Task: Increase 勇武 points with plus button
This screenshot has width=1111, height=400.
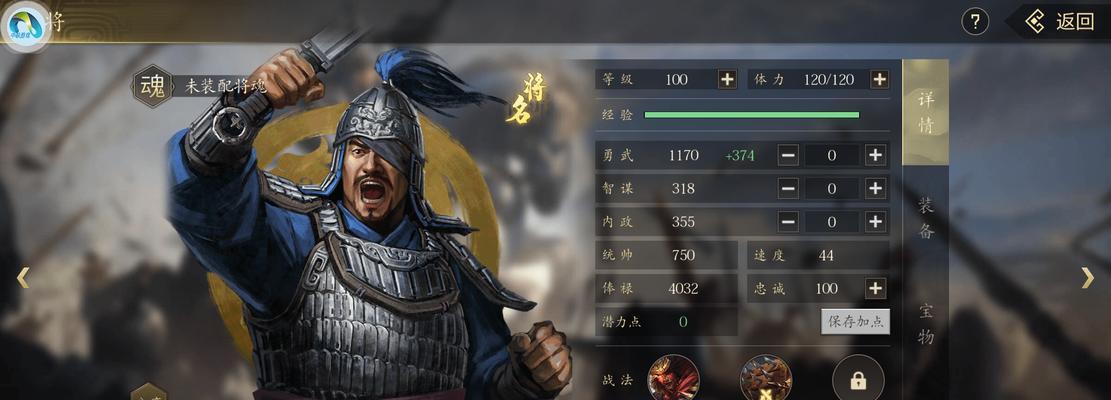Action: tap(876, 155)
